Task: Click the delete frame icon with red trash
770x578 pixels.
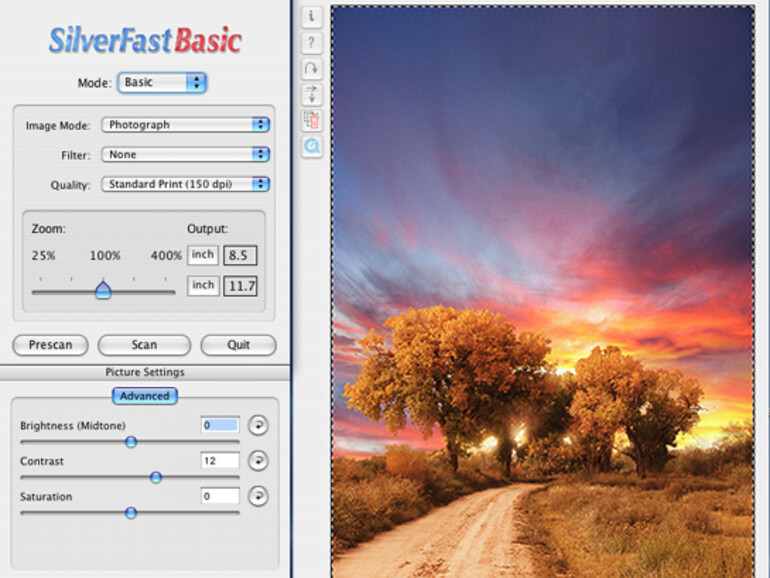Action: [311, 120]
